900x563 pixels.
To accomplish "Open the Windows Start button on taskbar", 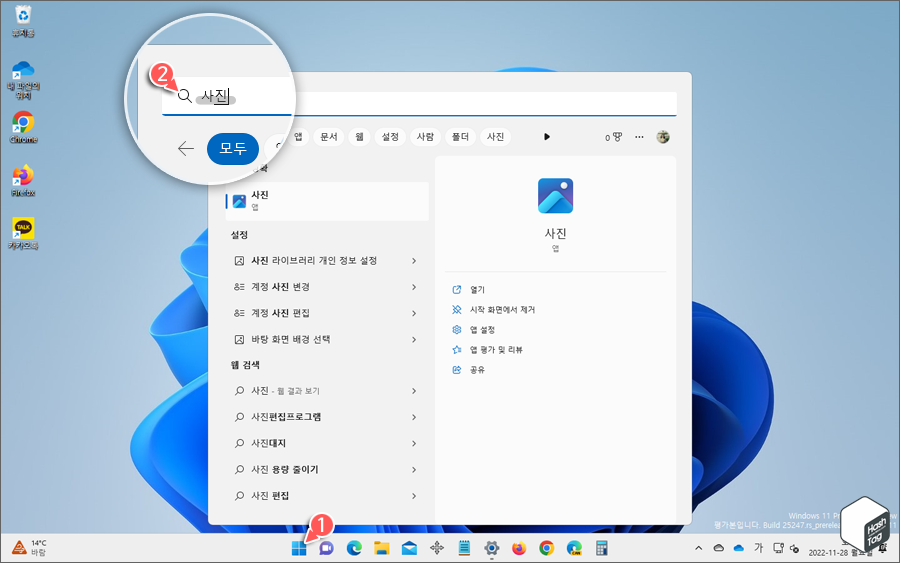I will pos(299,549).
